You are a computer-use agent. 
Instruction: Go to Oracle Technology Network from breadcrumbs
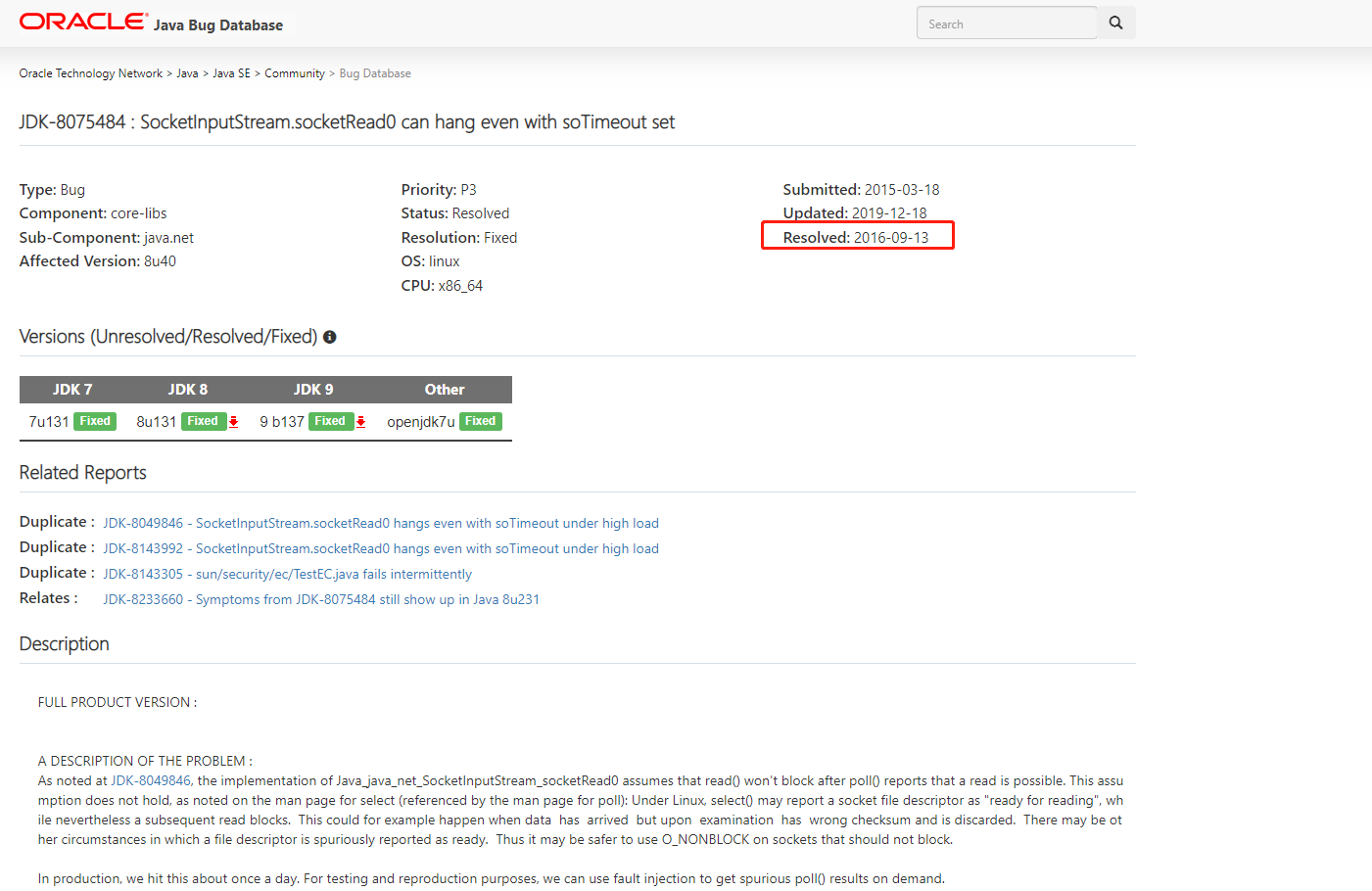(90, 72)
